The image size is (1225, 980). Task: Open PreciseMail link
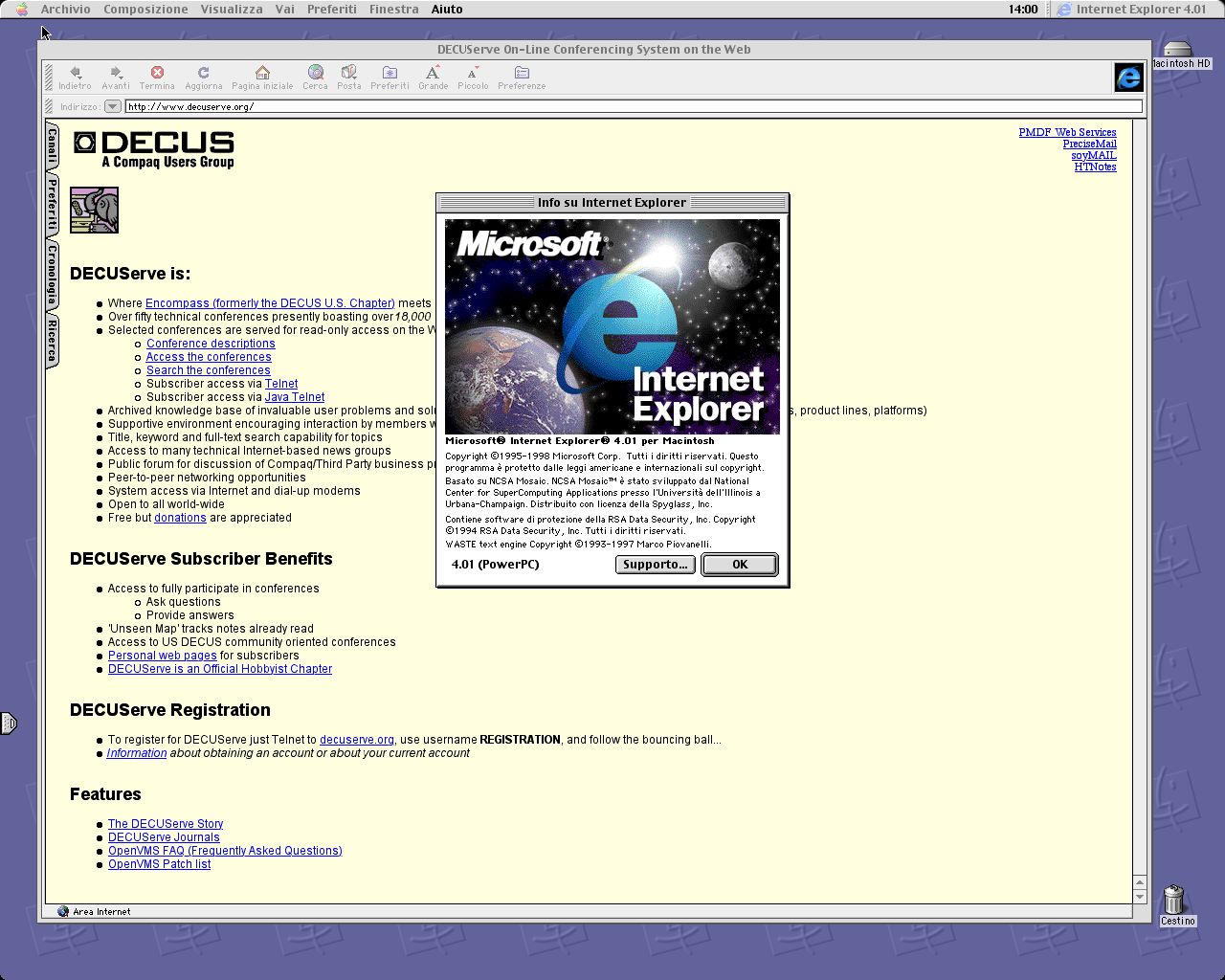pos(1089,144)
